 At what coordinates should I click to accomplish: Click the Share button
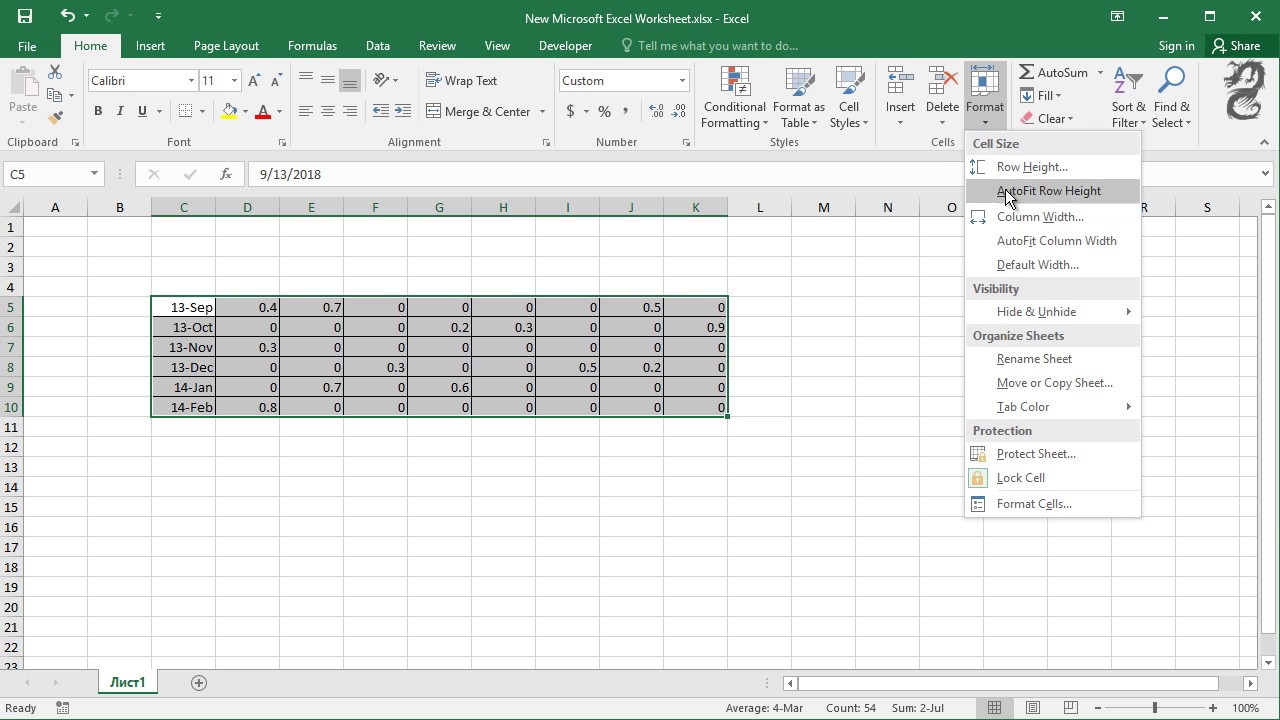[x=1236, y=46]
